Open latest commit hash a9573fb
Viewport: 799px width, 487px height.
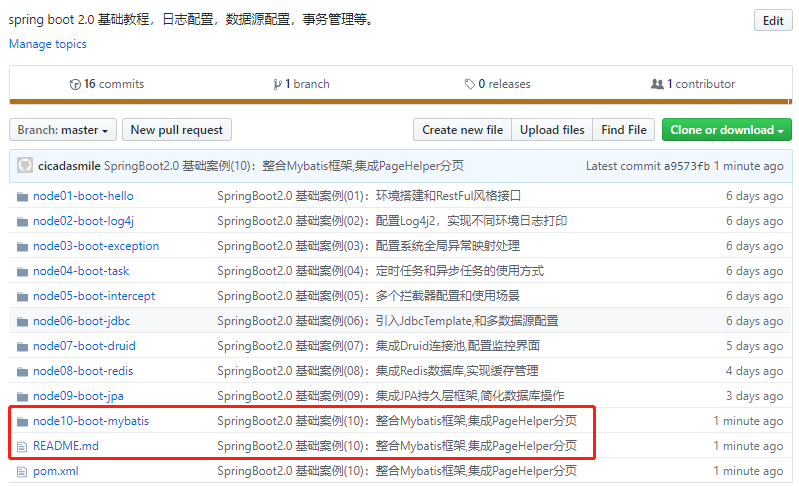[x=686, y=166]
